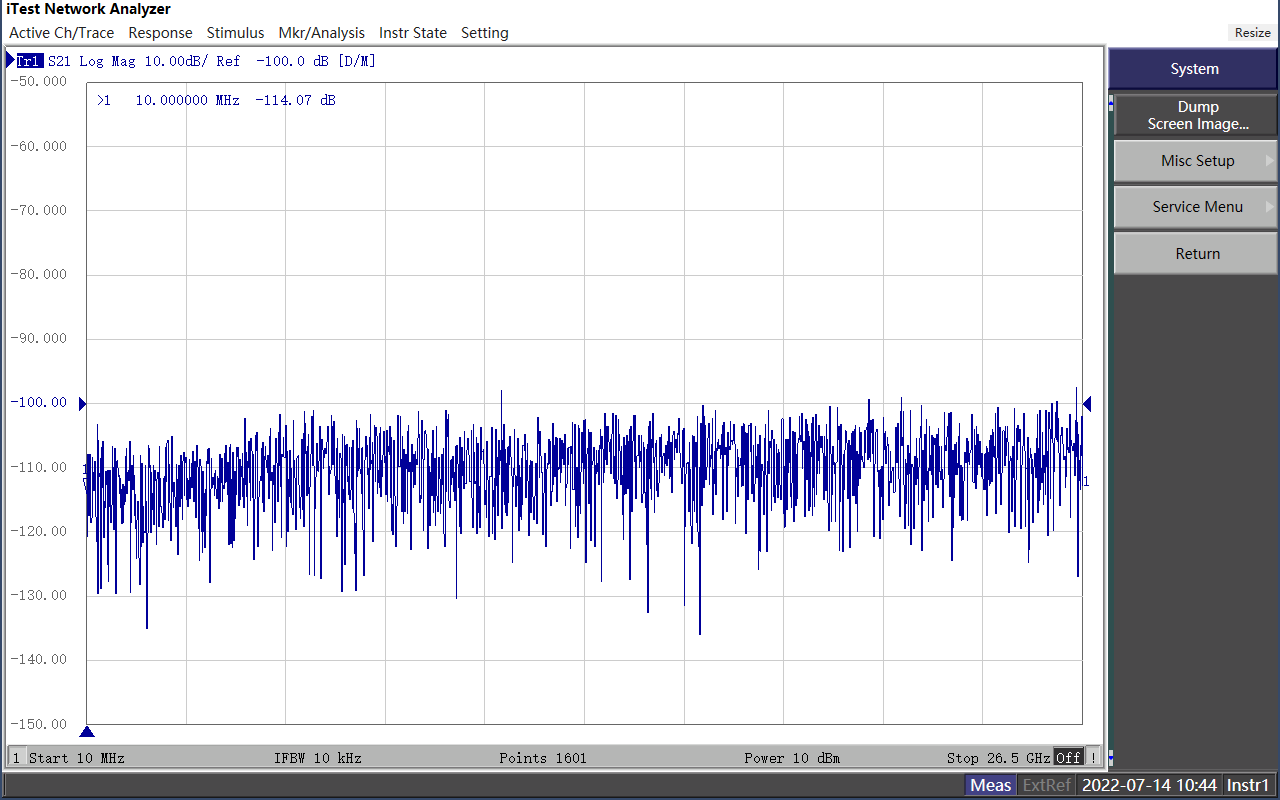Screen dimensions: 1280x800
Task: Click the -50.000 Y-axis label
Action: (x=38, y=82)
